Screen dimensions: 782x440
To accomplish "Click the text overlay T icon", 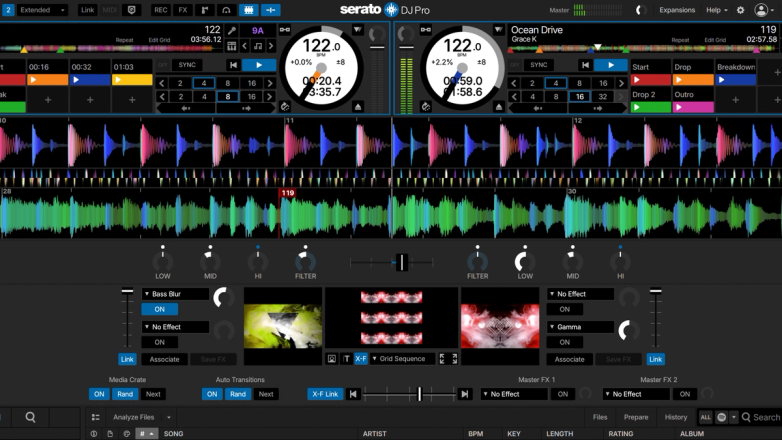I will click(347, 359).
